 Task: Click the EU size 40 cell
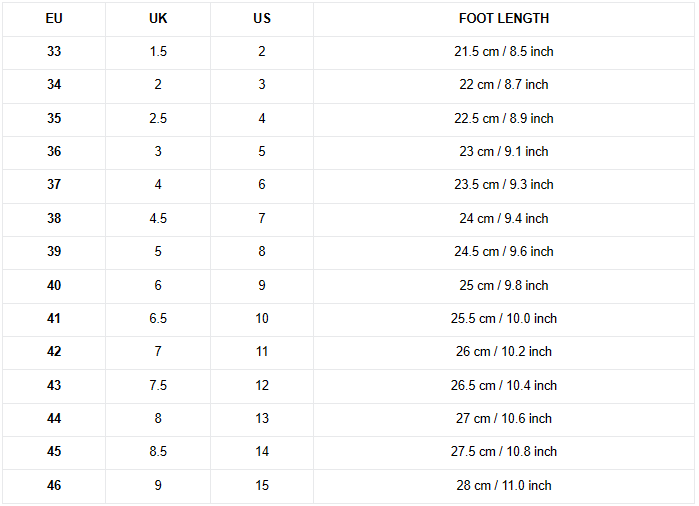pyautogui.click(x=54, y=285)
